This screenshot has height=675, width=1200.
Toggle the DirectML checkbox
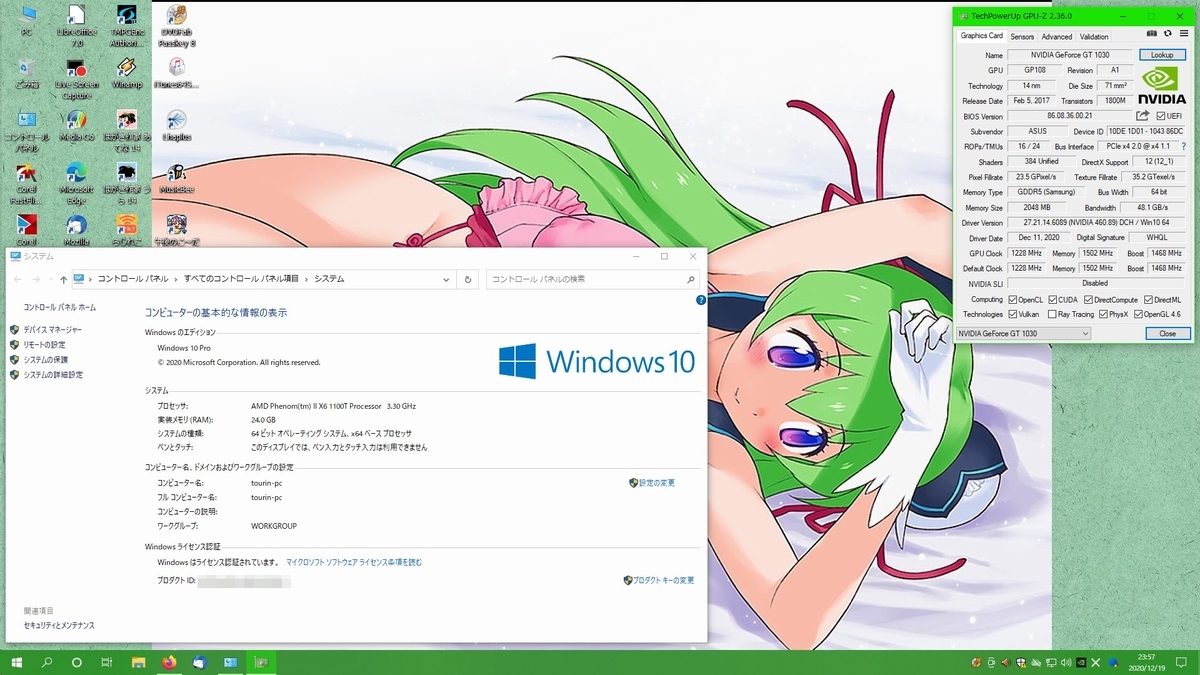(x=1148, y=299)
